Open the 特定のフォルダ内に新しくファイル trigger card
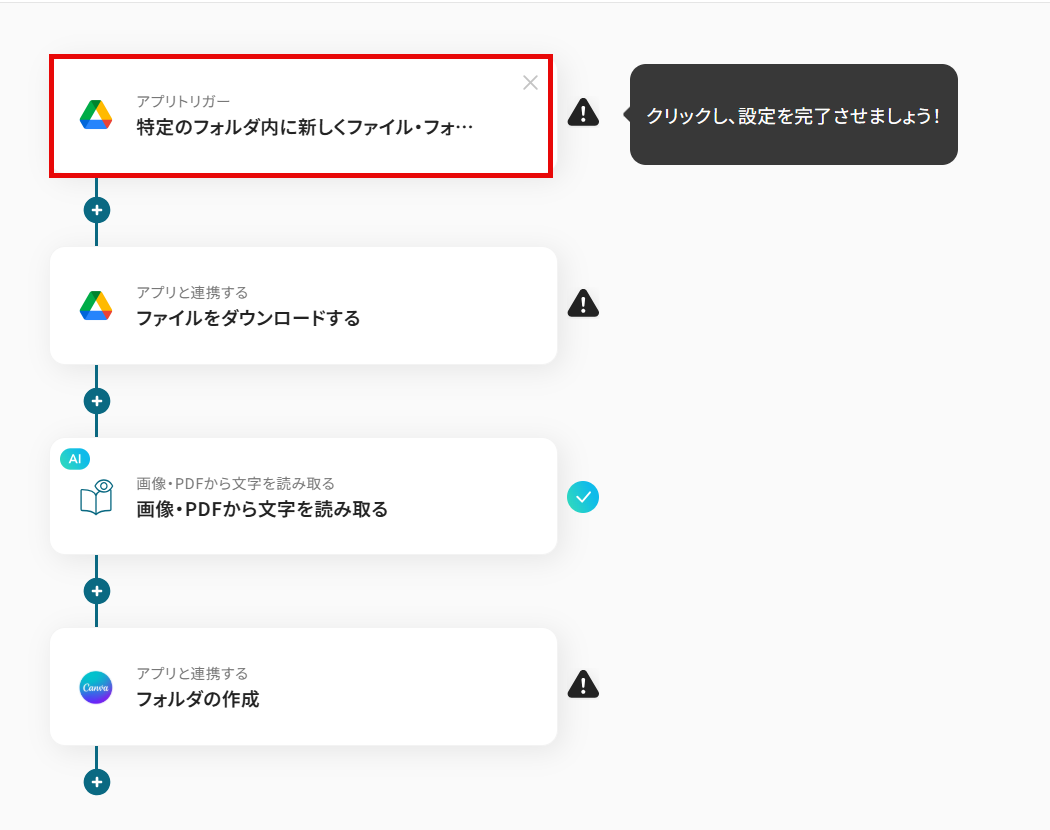The height and width of the screenshot is (830, 1050). [x=305, y=127]
